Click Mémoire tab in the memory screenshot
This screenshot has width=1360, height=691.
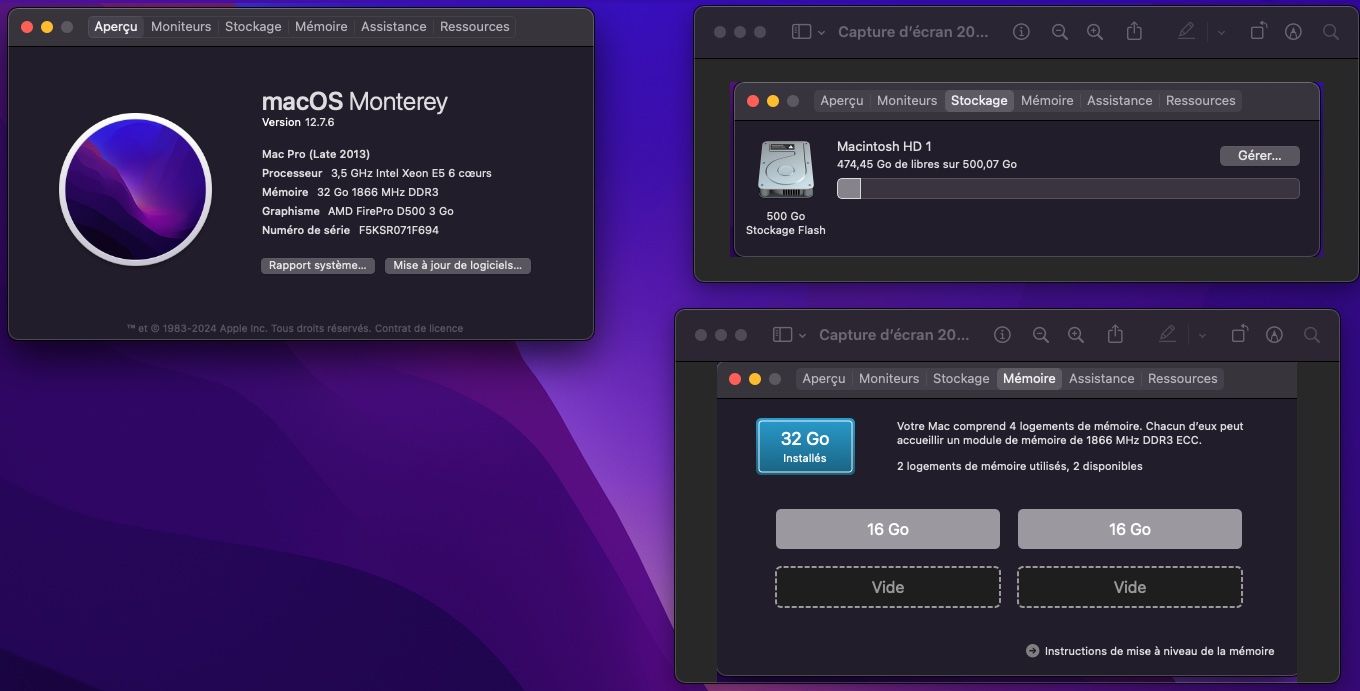1029,379
